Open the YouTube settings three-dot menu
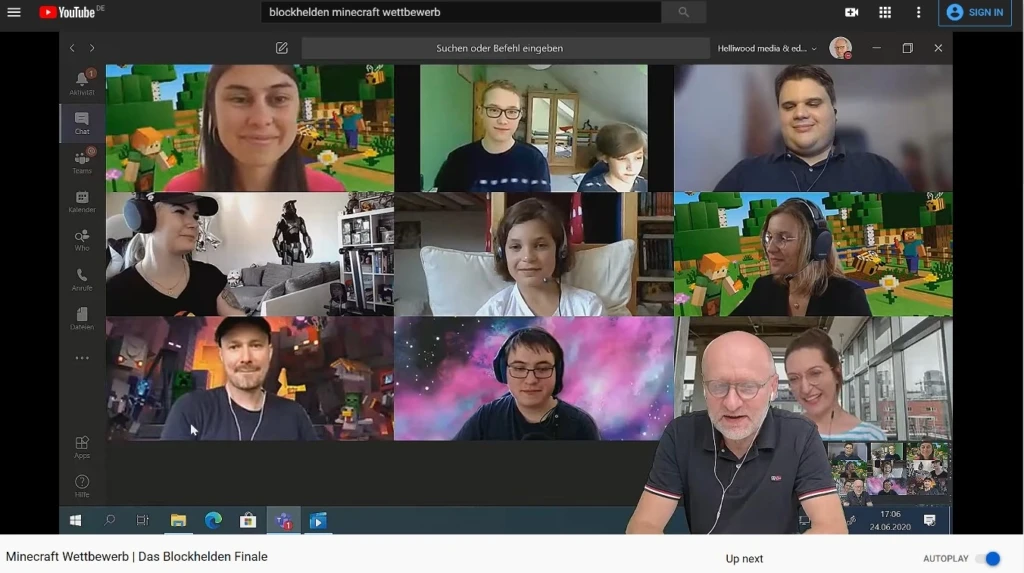Viewport: 1024px width, 573px height. click(918, 12)
